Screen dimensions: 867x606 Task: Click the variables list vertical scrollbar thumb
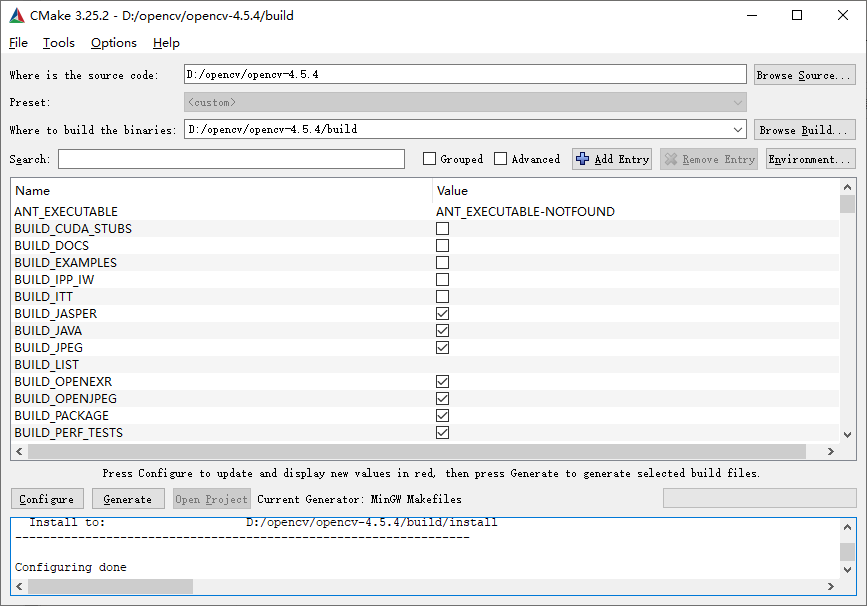pyautogui.click(x=848, y=204)
